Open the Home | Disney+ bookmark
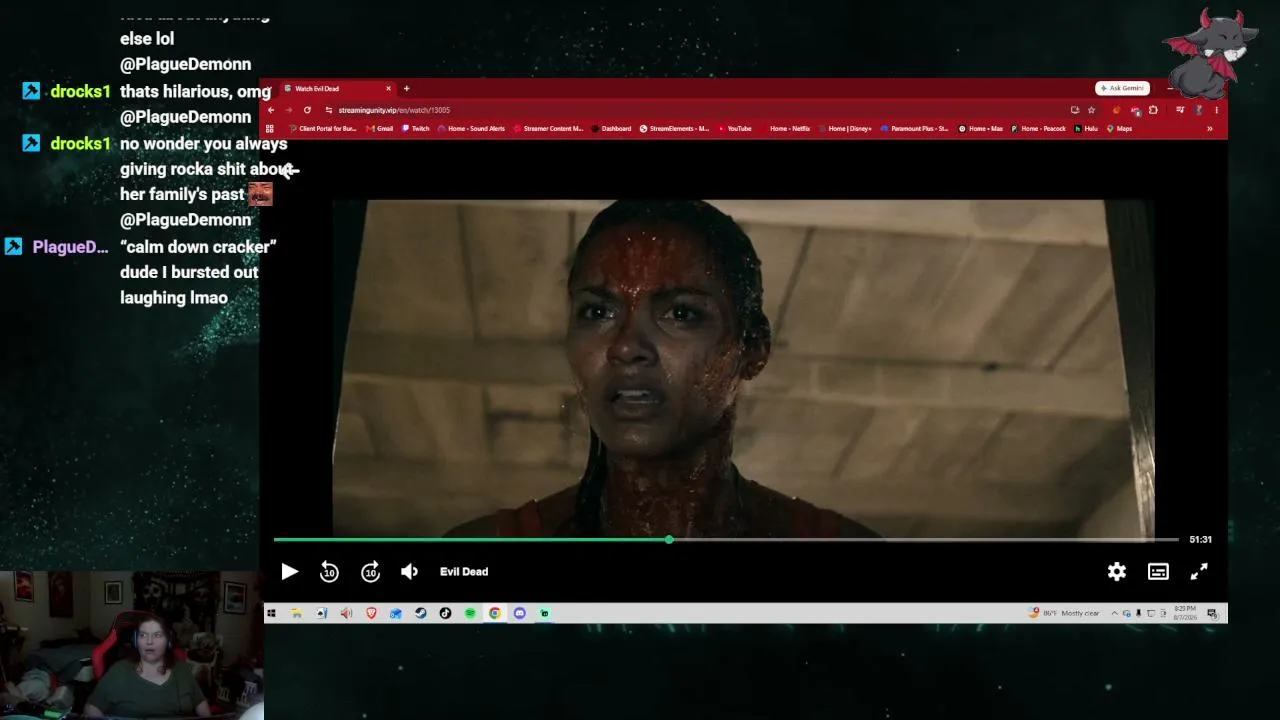Screen dimensions: 1280x720 (845, 129)
